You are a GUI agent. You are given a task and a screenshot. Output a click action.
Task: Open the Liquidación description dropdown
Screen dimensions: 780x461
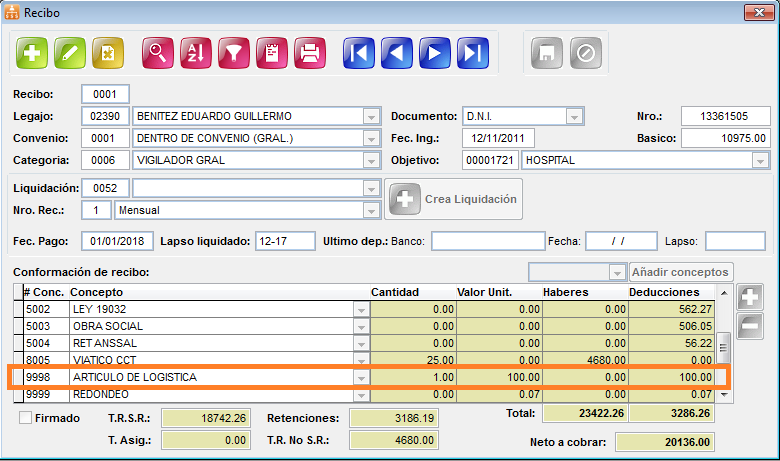coord(371,188)
